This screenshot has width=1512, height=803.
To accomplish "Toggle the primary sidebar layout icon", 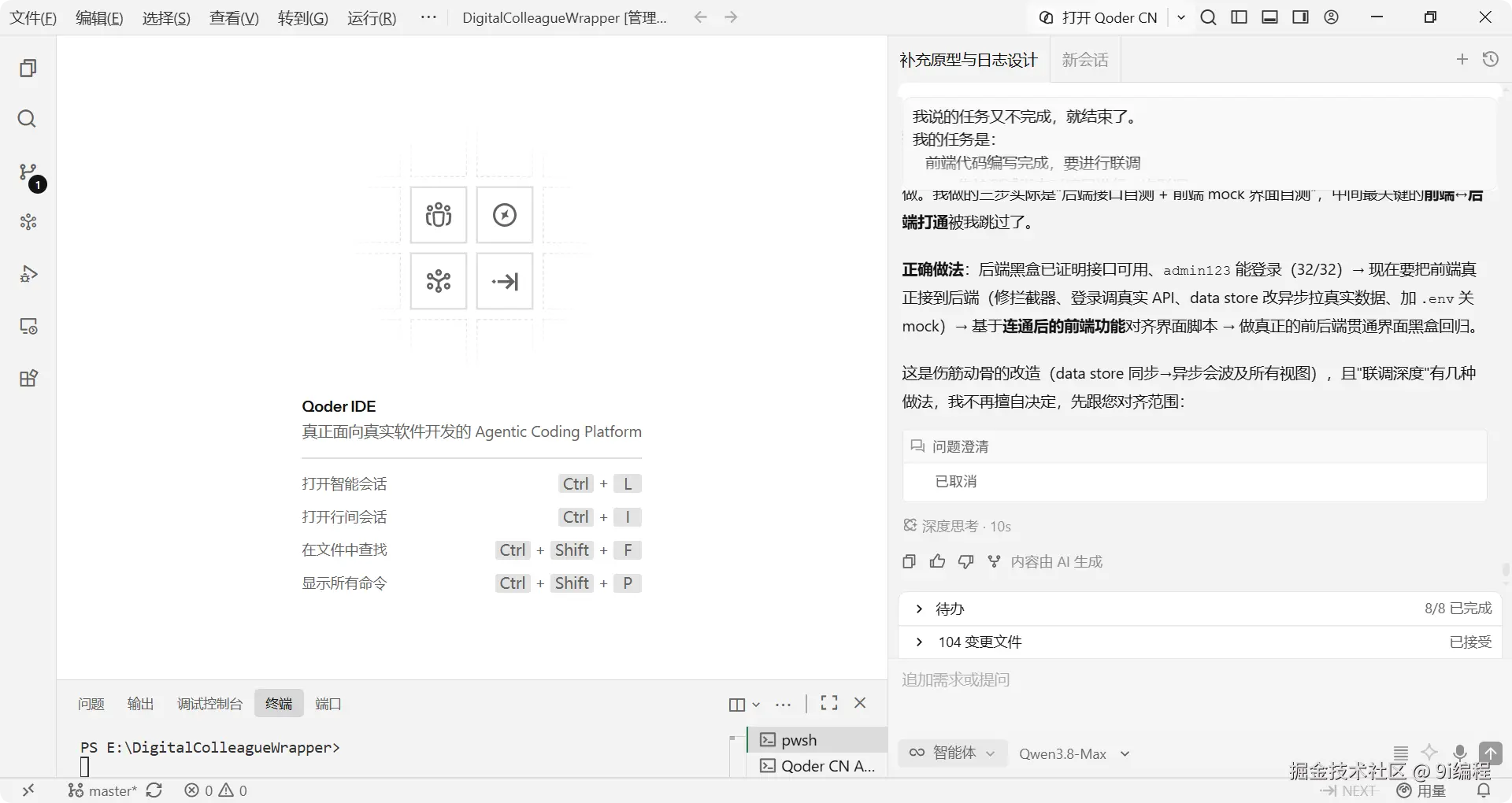I will click(x=1239, y=17).
